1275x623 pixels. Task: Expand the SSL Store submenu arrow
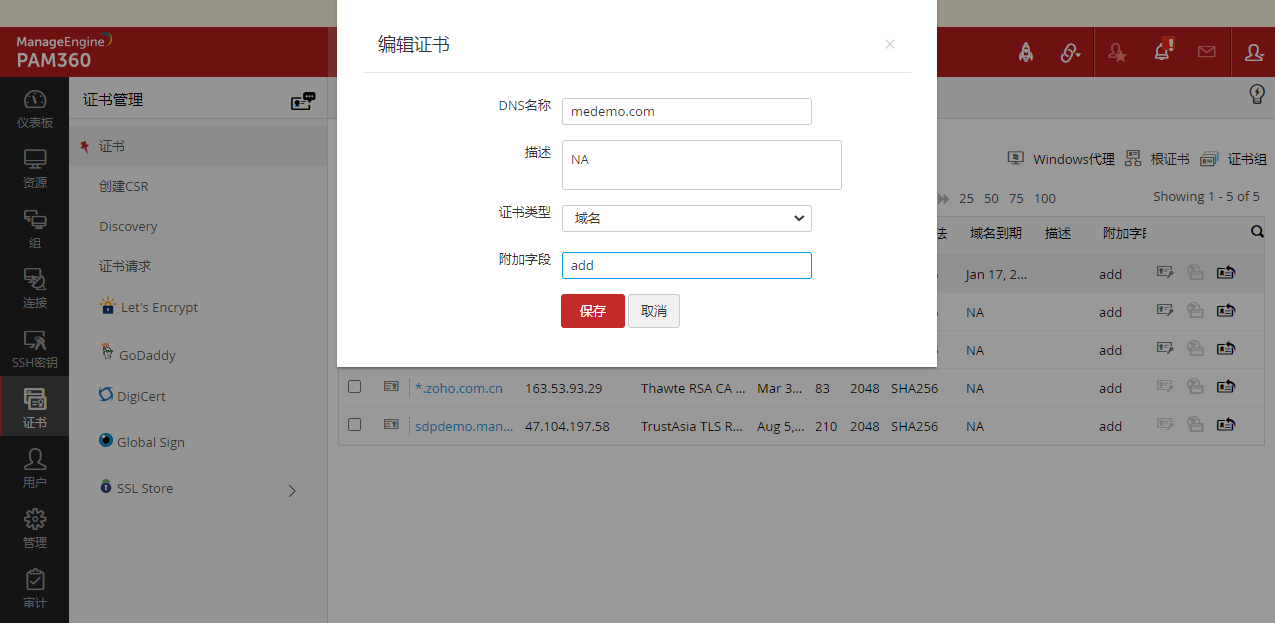(292, 490)
